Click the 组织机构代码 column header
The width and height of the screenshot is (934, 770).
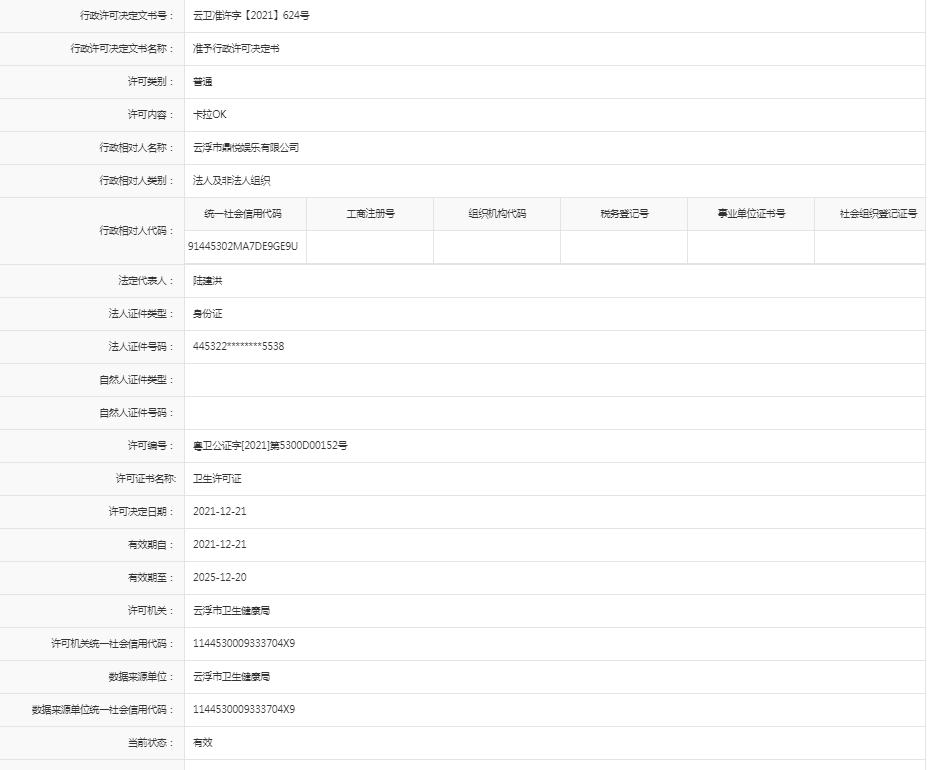coord(497,214)
